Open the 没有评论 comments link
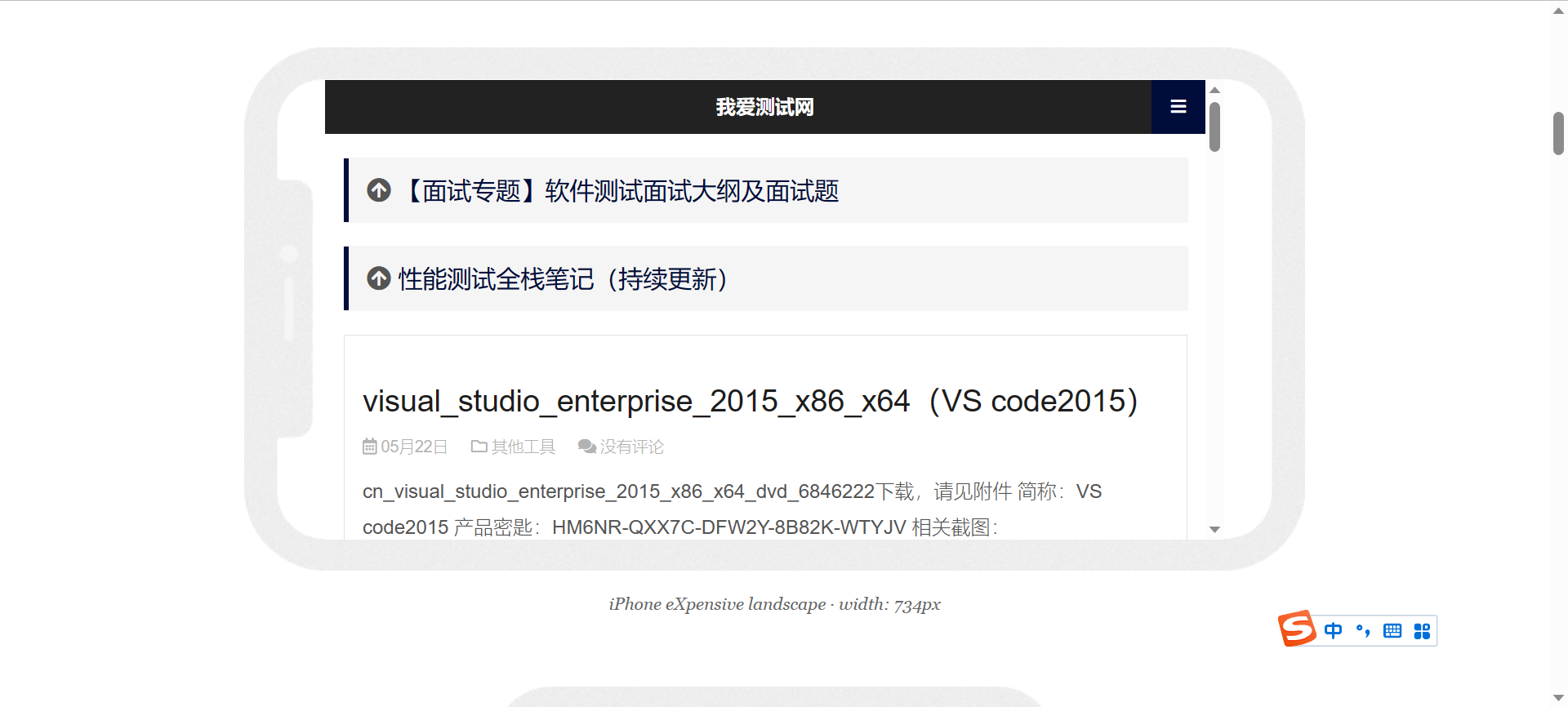 [632, 447]
